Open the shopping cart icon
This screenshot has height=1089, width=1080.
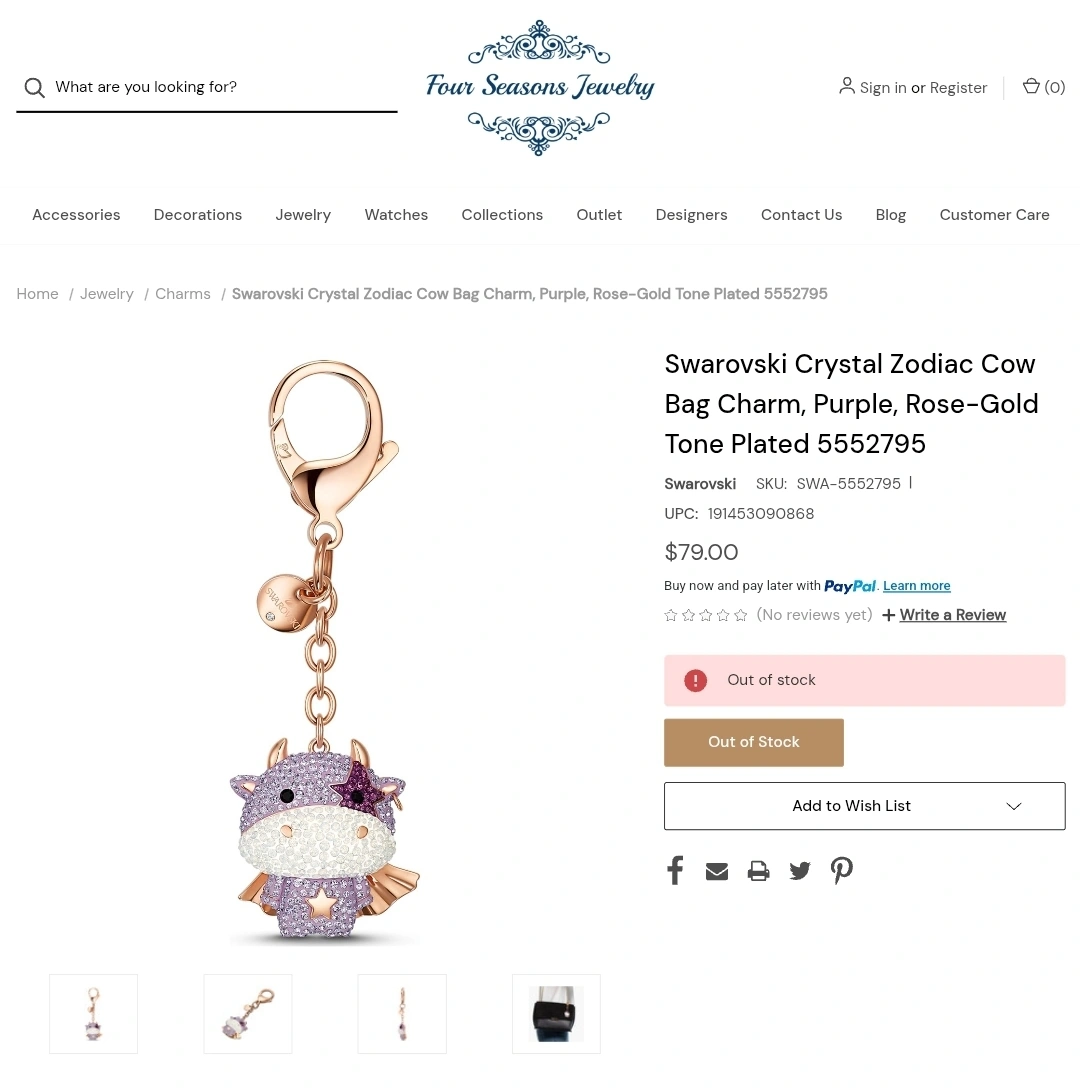coord(1031,86)
